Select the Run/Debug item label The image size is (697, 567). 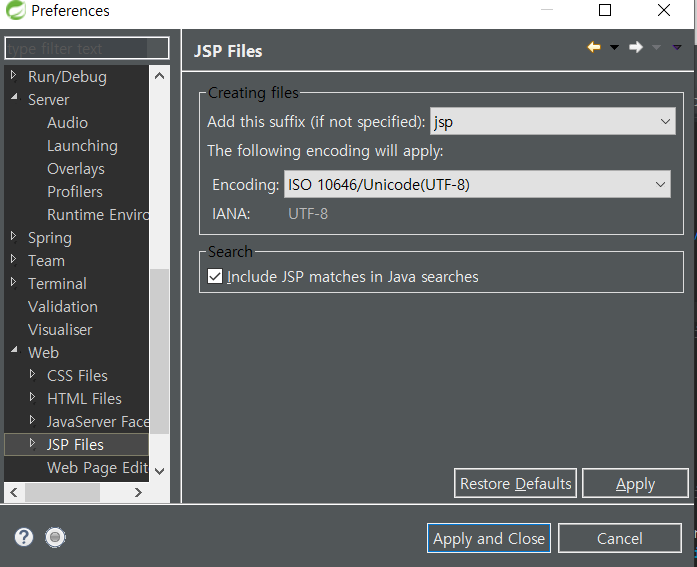coord(67,77)
